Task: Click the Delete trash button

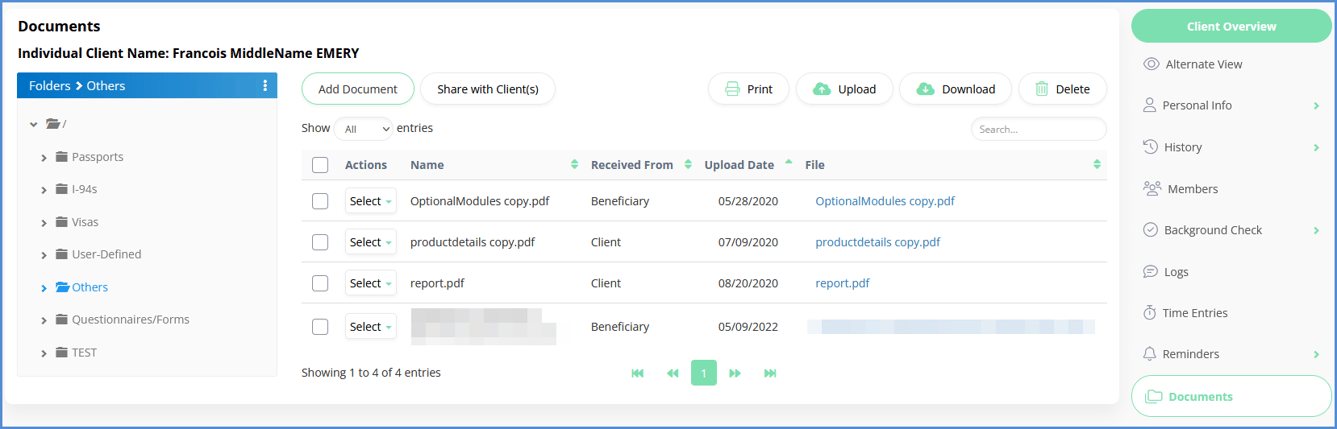Action: (x=1062, y=89)
